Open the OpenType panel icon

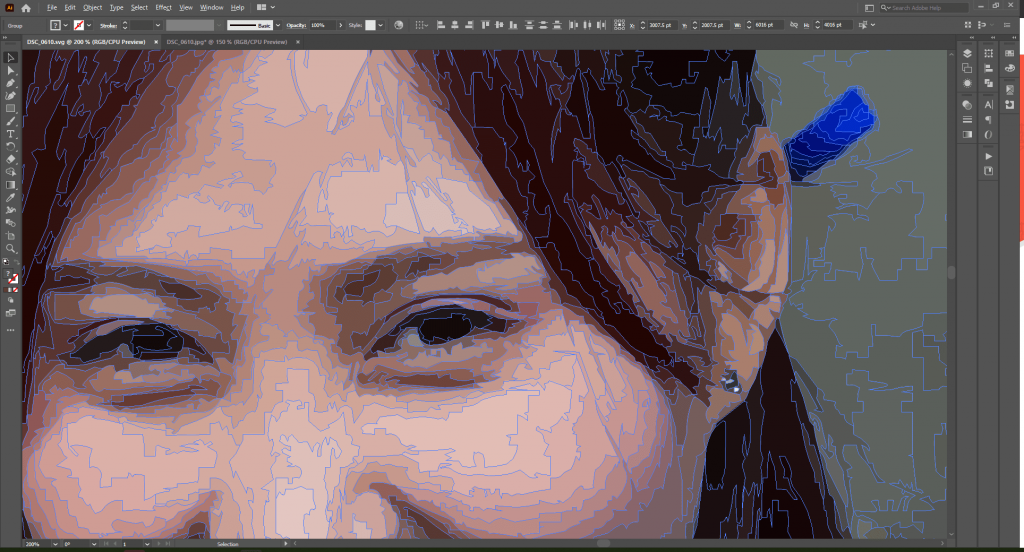point(989,135)
